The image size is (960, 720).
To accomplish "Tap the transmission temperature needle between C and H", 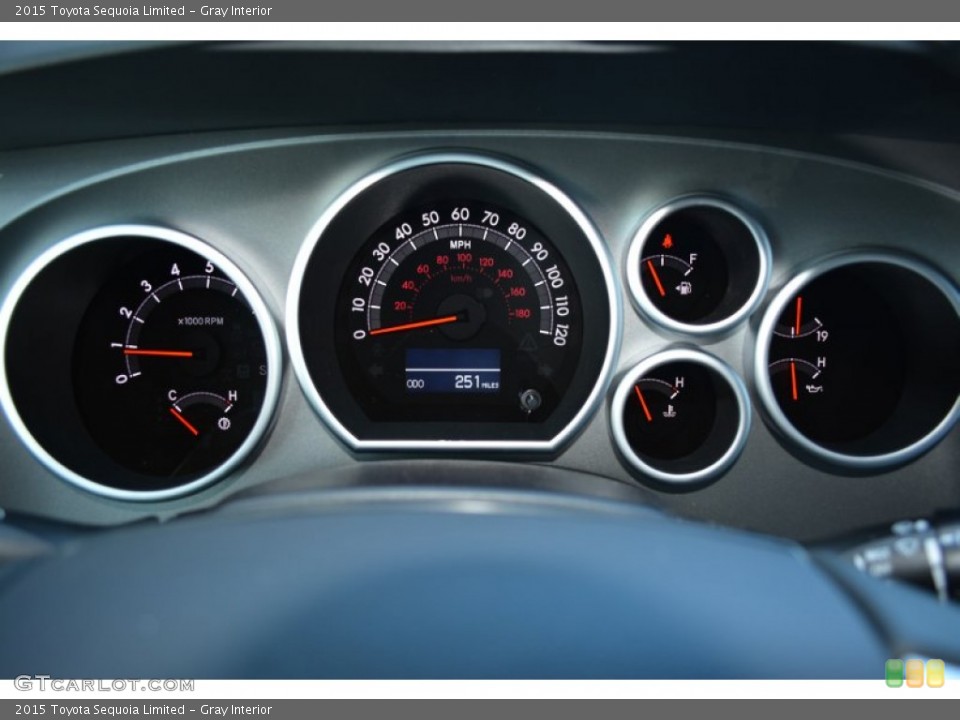I will coord(184,421).
